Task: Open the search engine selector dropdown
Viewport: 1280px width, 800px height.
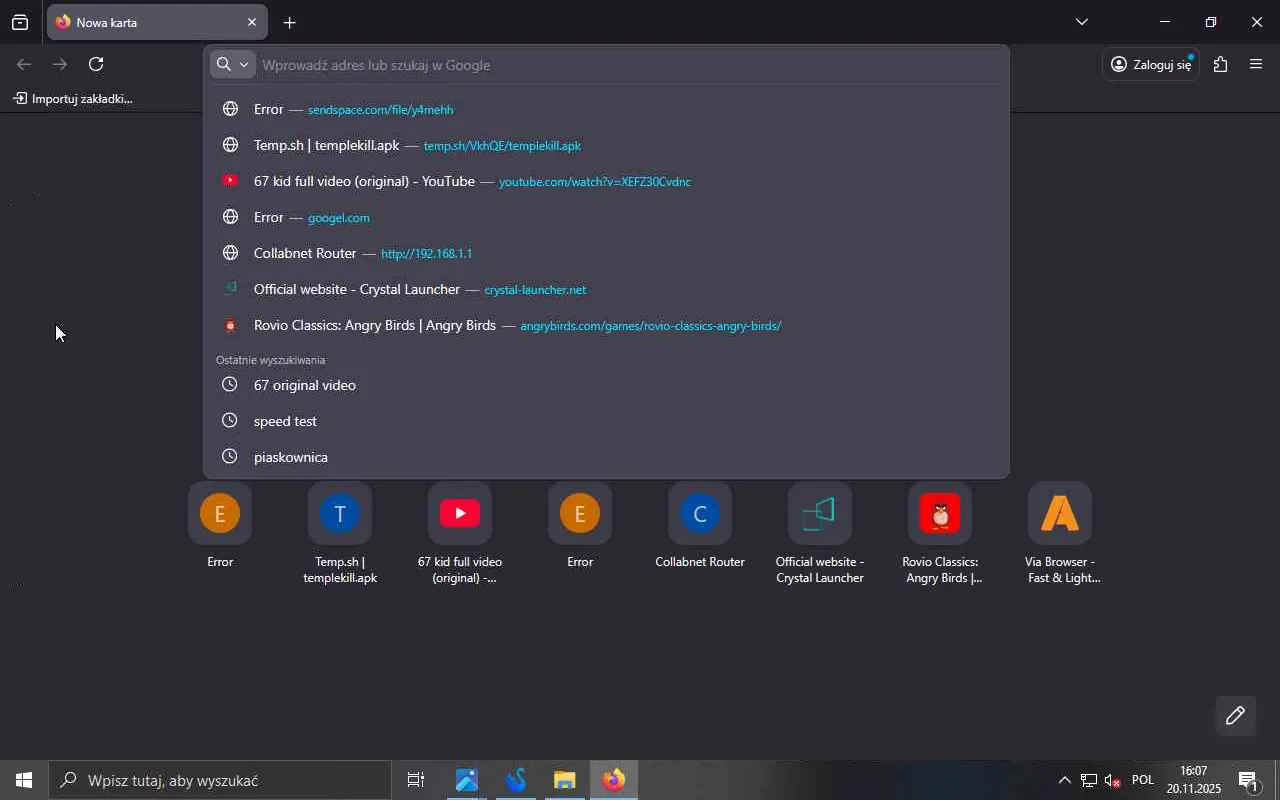Action: 233,64
